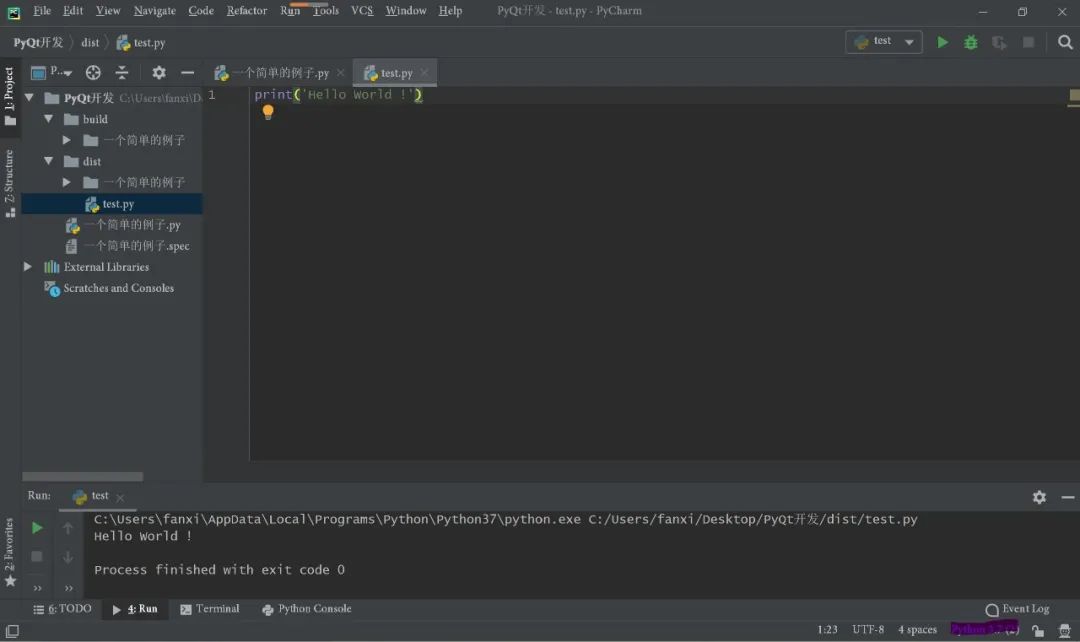1080x642 pixels.
Task: Hide the Project tool window
Action: 187,72
